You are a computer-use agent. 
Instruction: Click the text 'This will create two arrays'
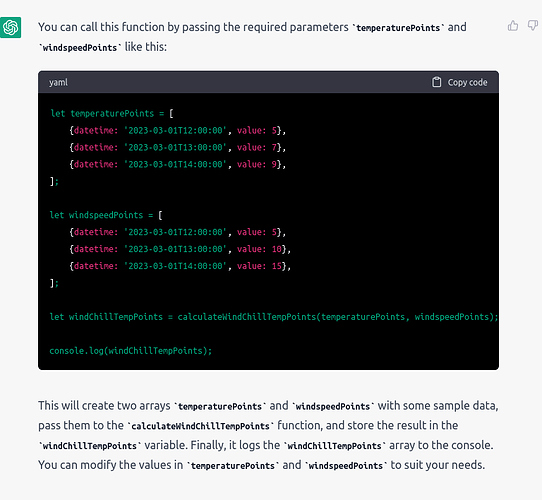coord(104,405)
